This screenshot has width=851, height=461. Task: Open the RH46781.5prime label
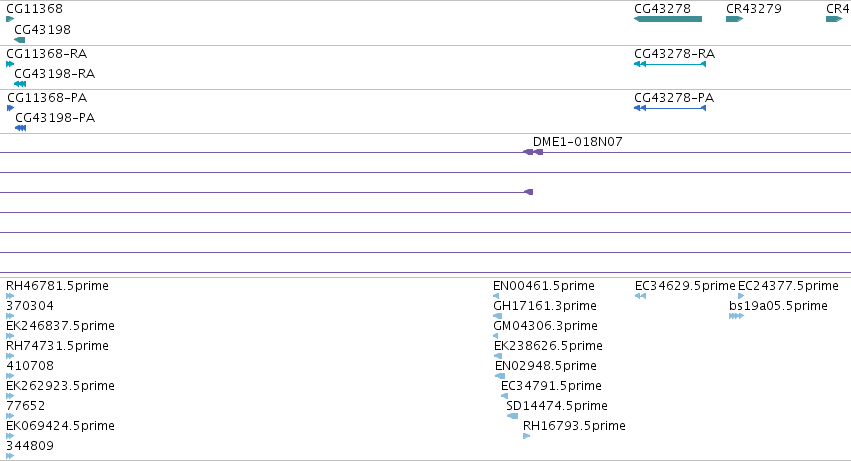[x=57, y=286]
